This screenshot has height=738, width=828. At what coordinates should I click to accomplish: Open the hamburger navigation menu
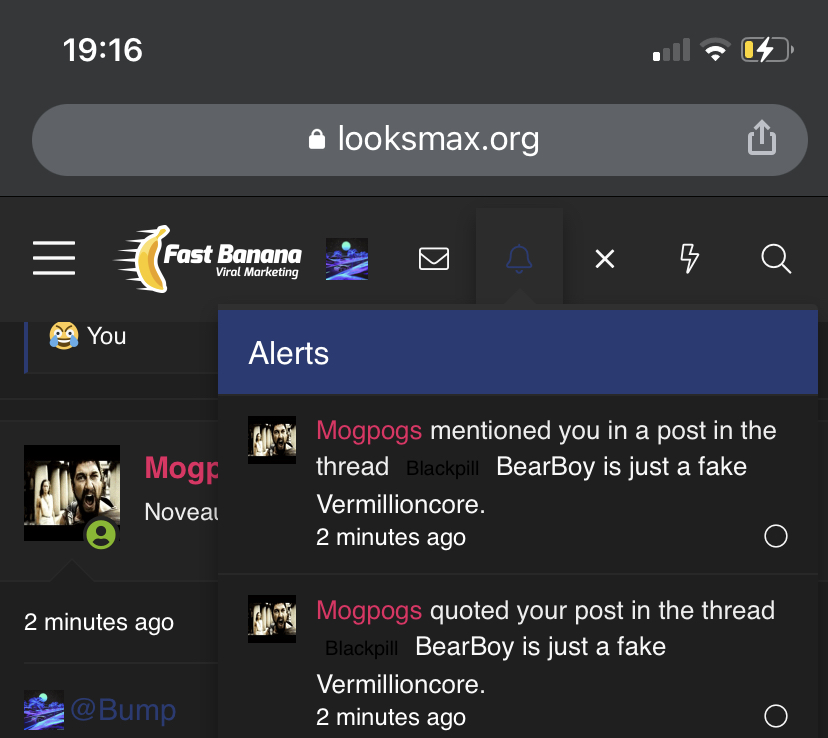54,258
